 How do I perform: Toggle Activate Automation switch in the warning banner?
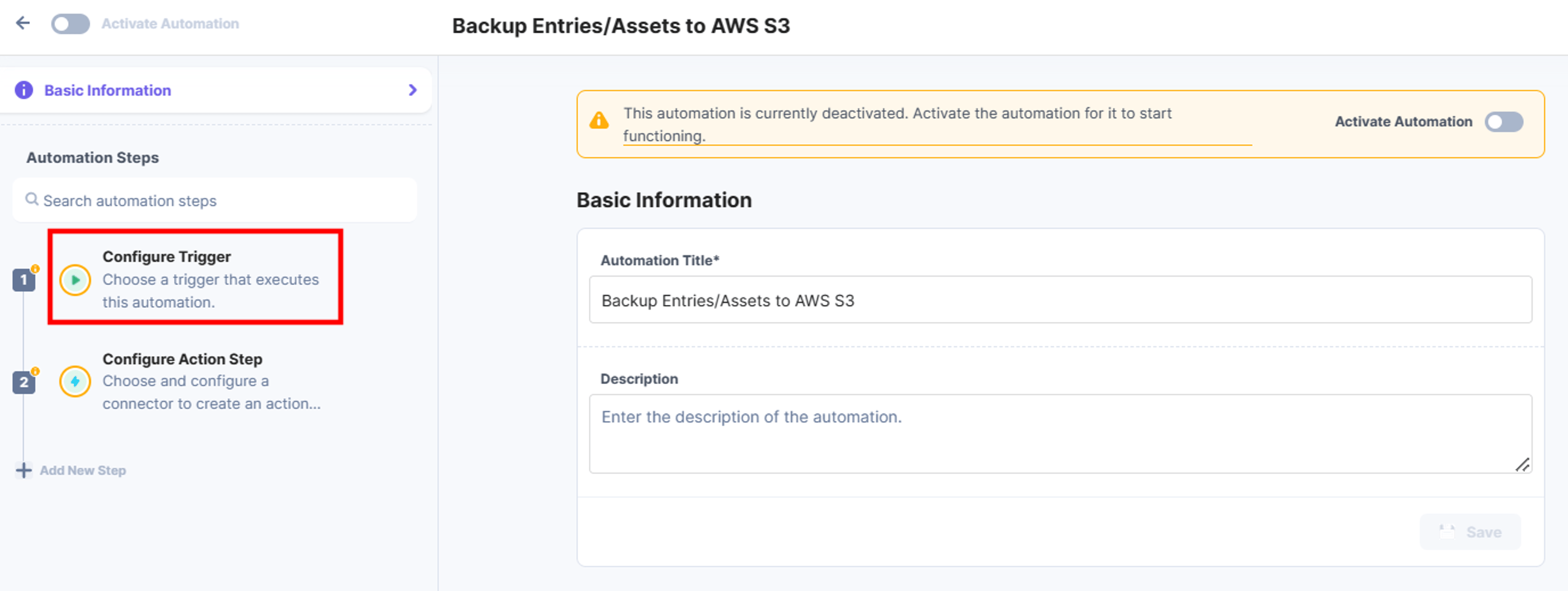click(x=1503, y=122)
